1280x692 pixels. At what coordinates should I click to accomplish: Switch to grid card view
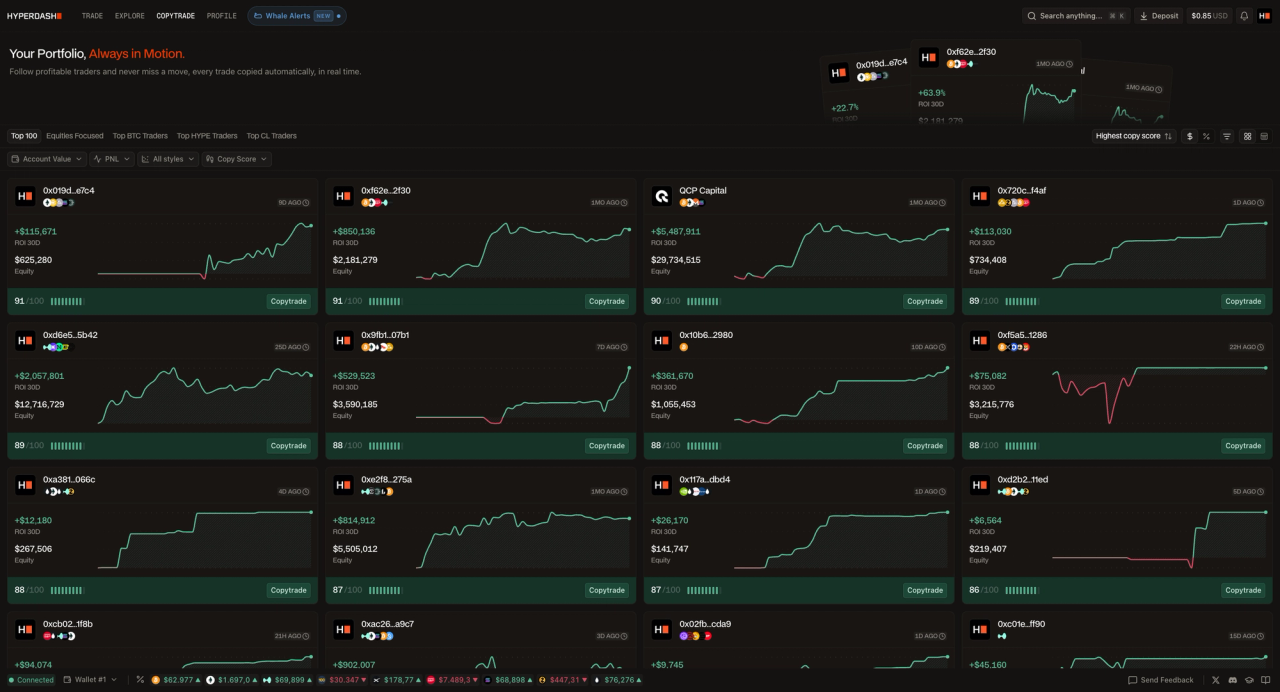(x=1248, y=136)
